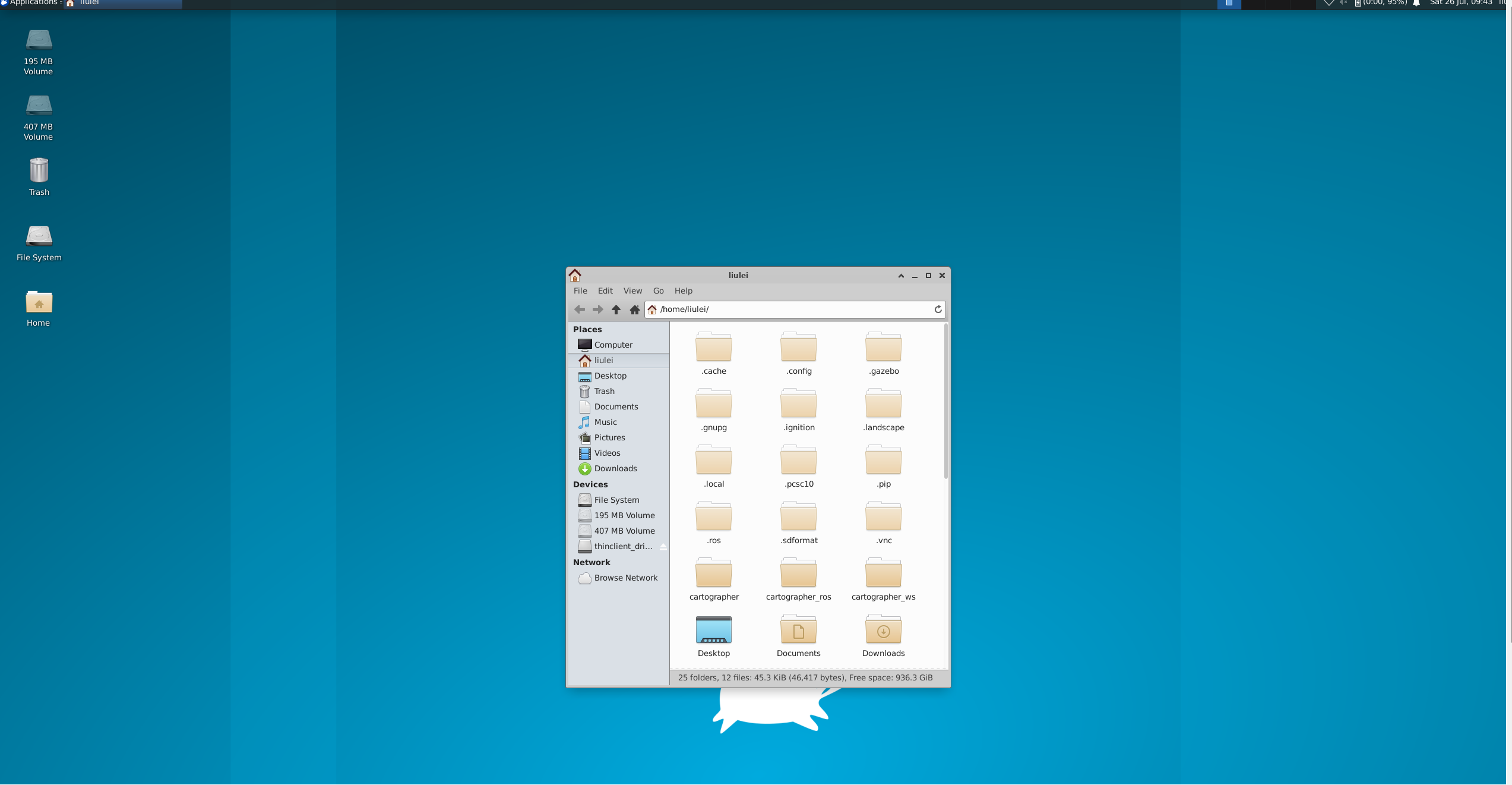Open Pictures in Places sidebar
The height and width of the screenshot is (785, 1512).
coord(609,438)
